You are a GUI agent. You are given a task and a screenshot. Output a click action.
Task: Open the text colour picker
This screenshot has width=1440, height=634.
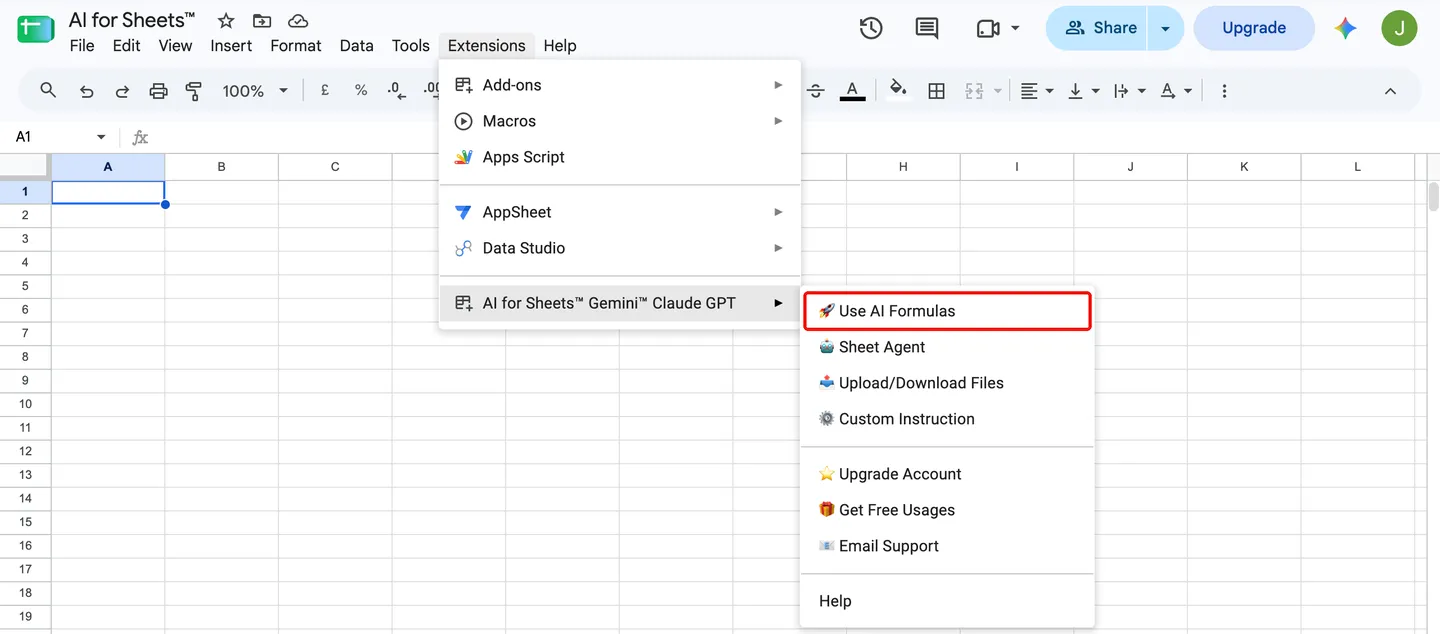pos(852,91)
